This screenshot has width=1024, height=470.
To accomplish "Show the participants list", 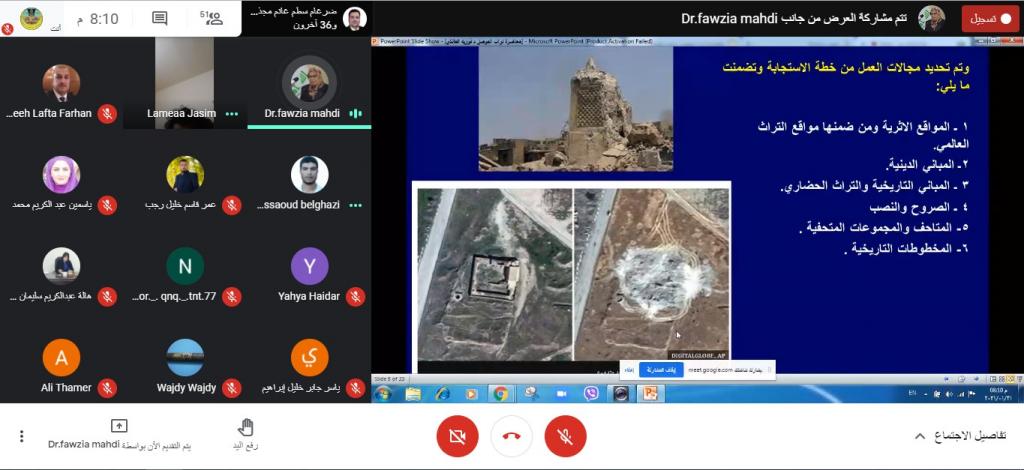I will coord(211,18).
